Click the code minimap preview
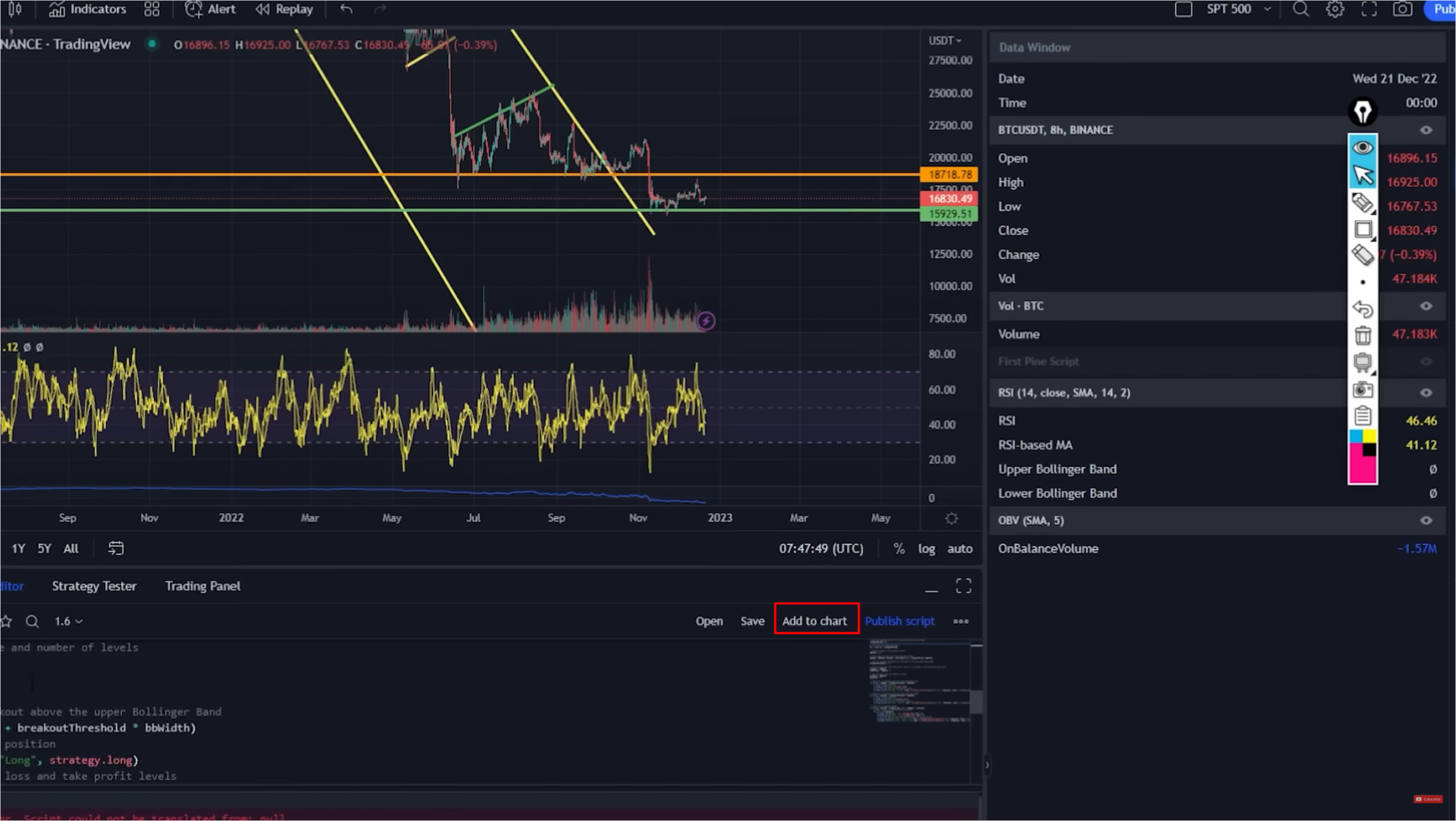Image resolution: width=1456 pixels, height=821 pixels. pyautogui.click(x=919, y=682)
